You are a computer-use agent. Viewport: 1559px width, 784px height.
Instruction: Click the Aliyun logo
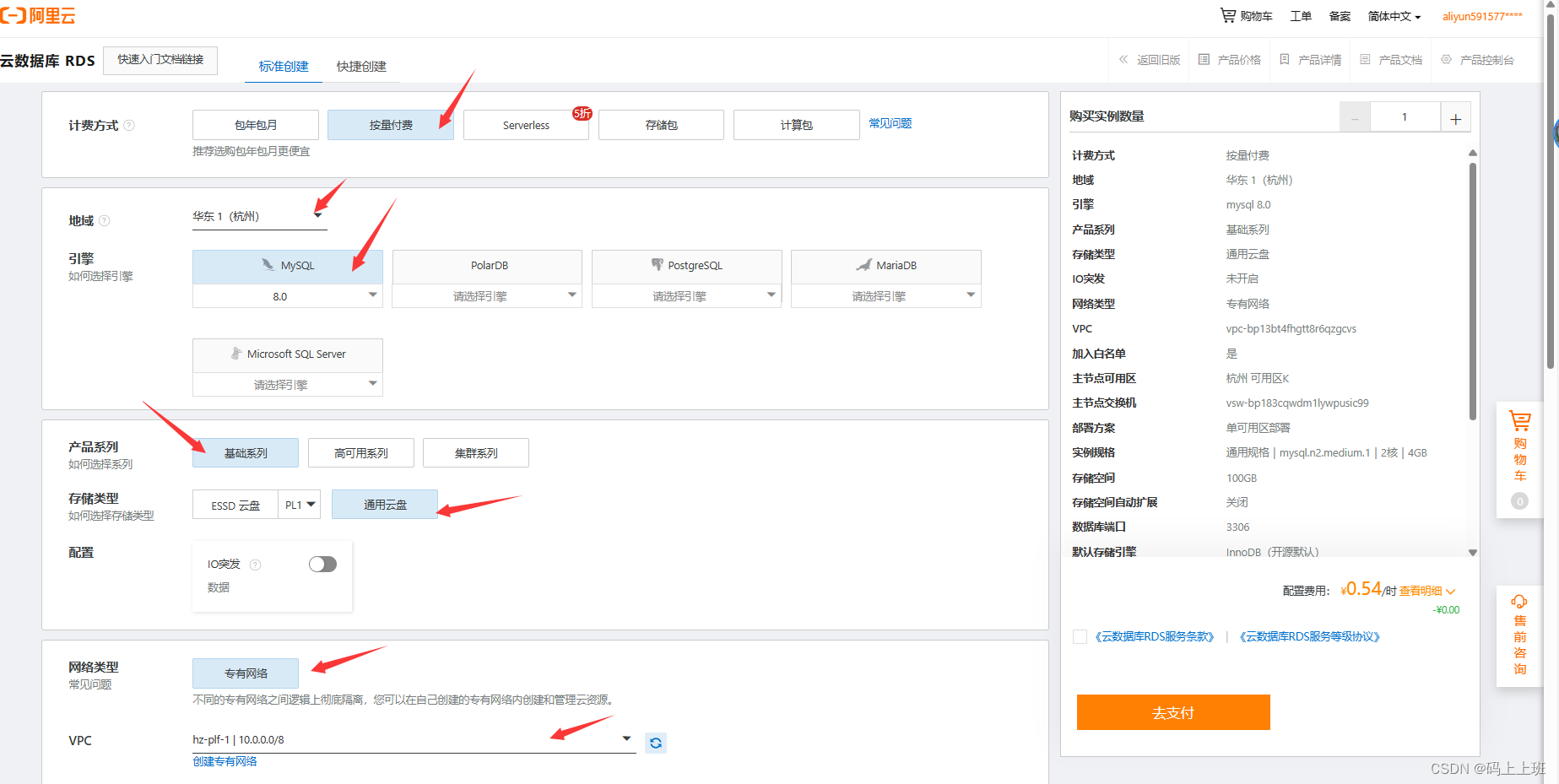(38, 15)
